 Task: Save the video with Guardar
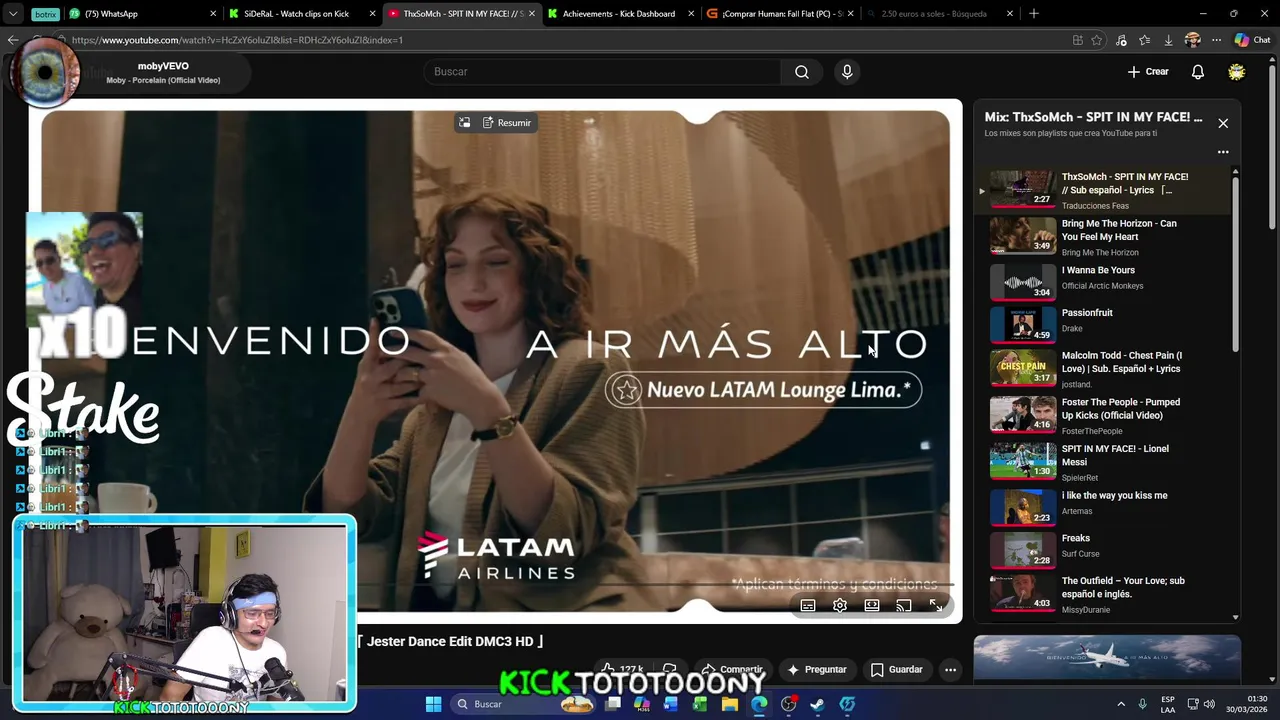pyautogui.click(x=896, y=669)
